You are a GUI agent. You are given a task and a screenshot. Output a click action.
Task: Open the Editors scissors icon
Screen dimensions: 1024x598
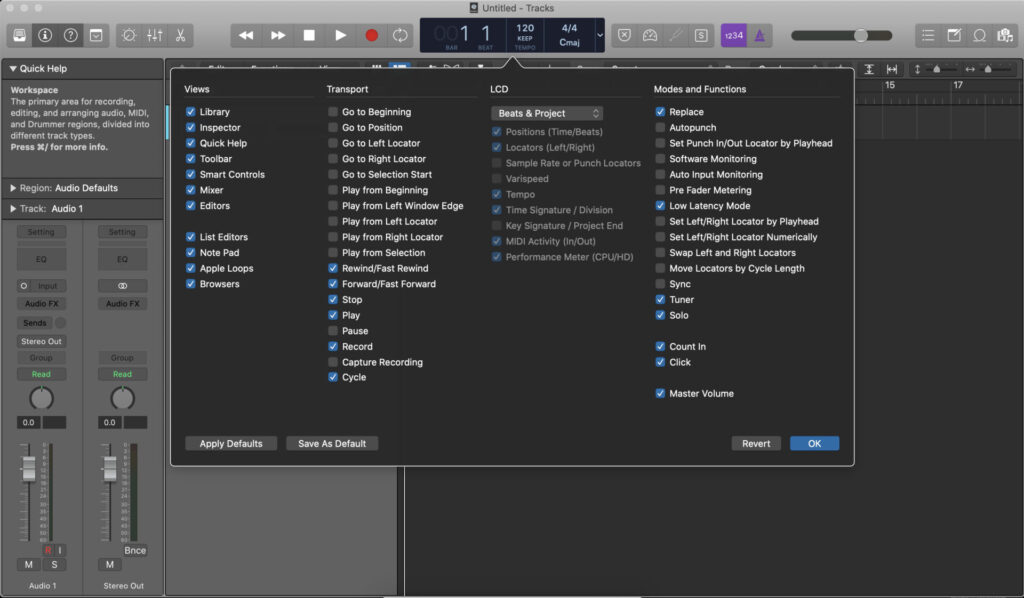180,35
